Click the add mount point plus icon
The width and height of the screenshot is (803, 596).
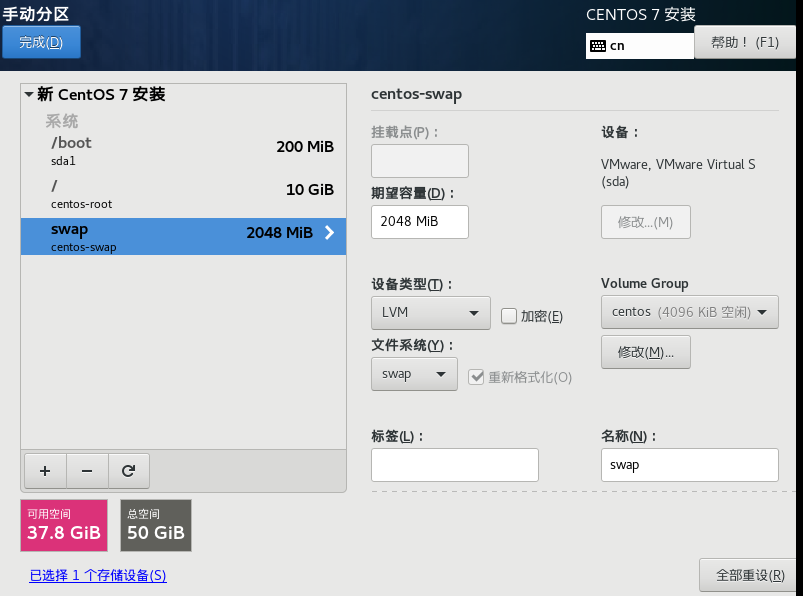(45, 471)
